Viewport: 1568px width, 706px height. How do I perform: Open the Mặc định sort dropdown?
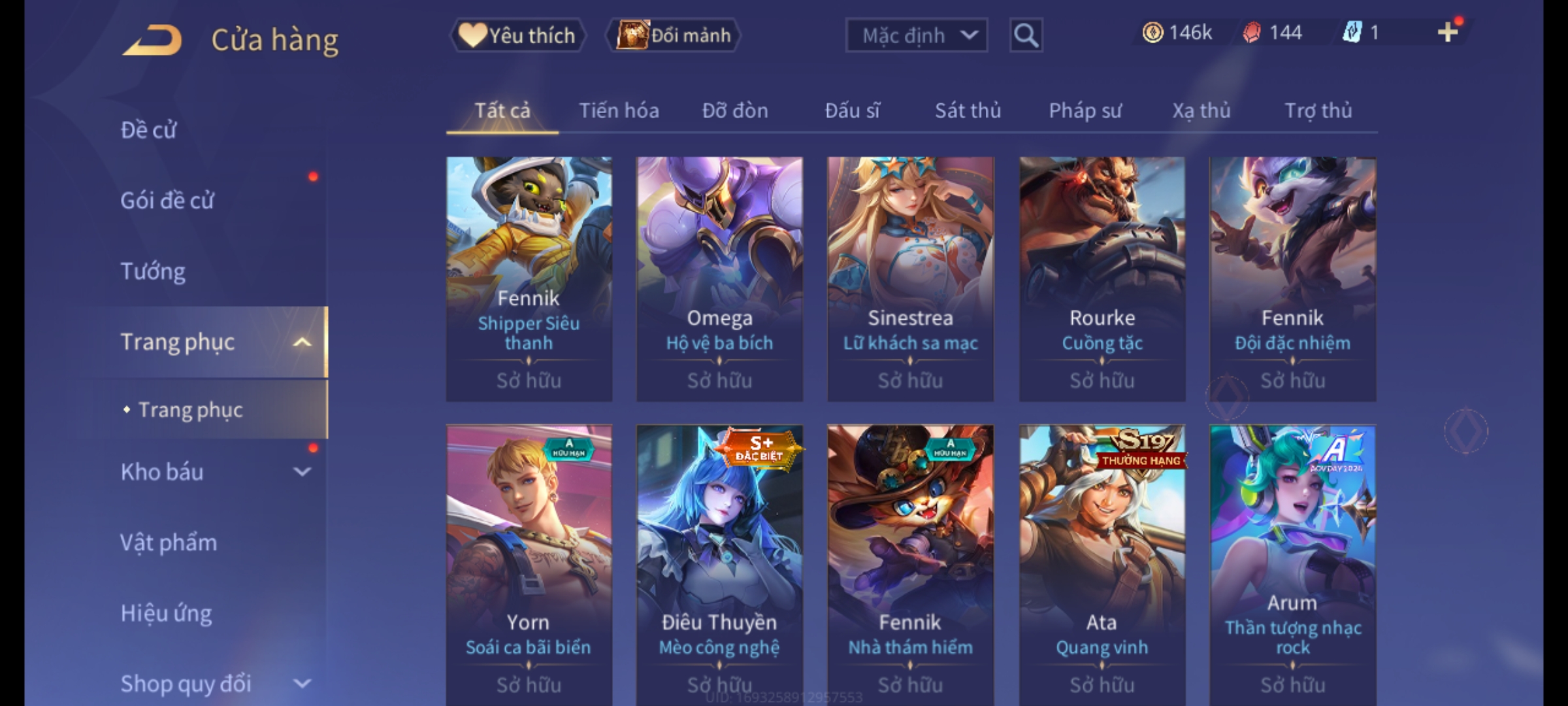pos(916,35)
